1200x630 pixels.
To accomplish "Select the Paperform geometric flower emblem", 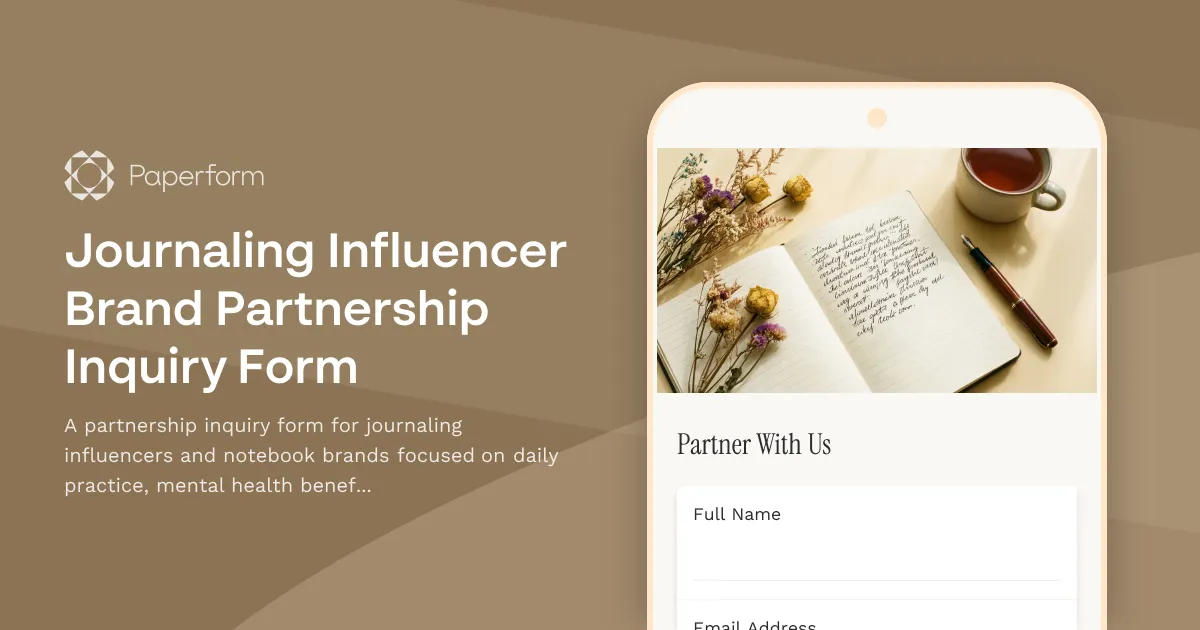I will 88,175.
